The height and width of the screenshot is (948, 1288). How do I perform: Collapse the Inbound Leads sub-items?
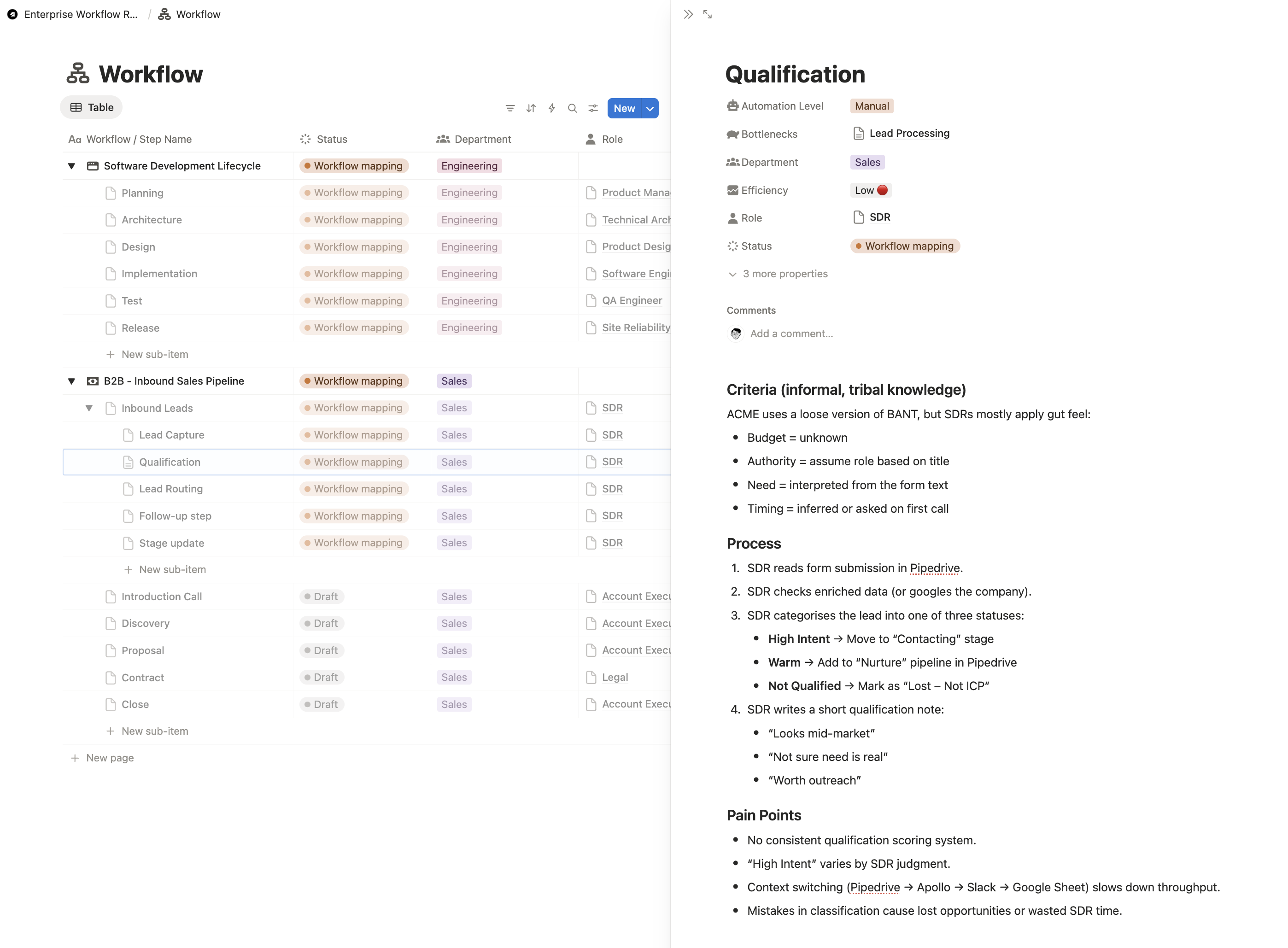pyautogui.click(x=89, y=408)
